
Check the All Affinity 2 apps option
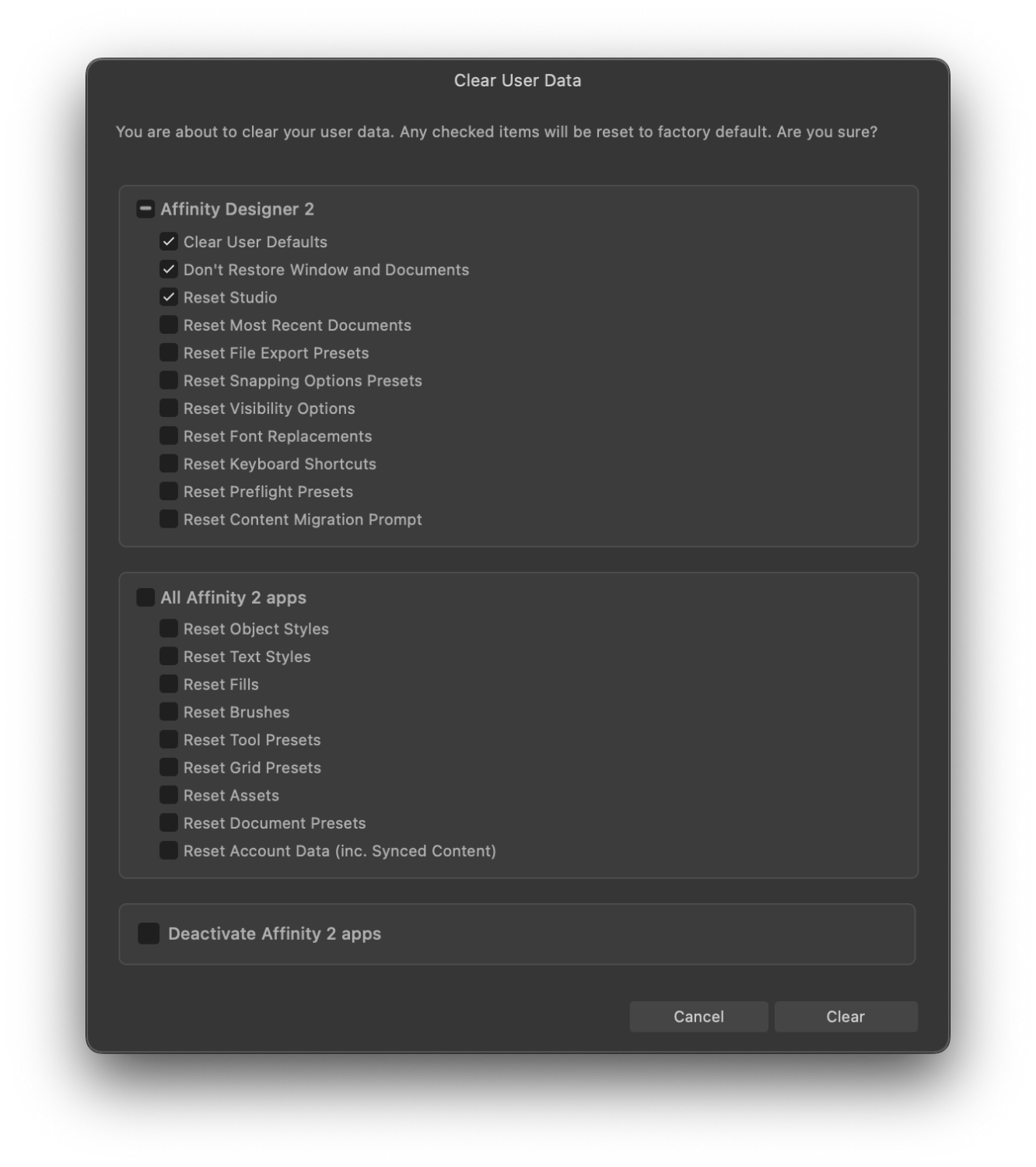145,597
